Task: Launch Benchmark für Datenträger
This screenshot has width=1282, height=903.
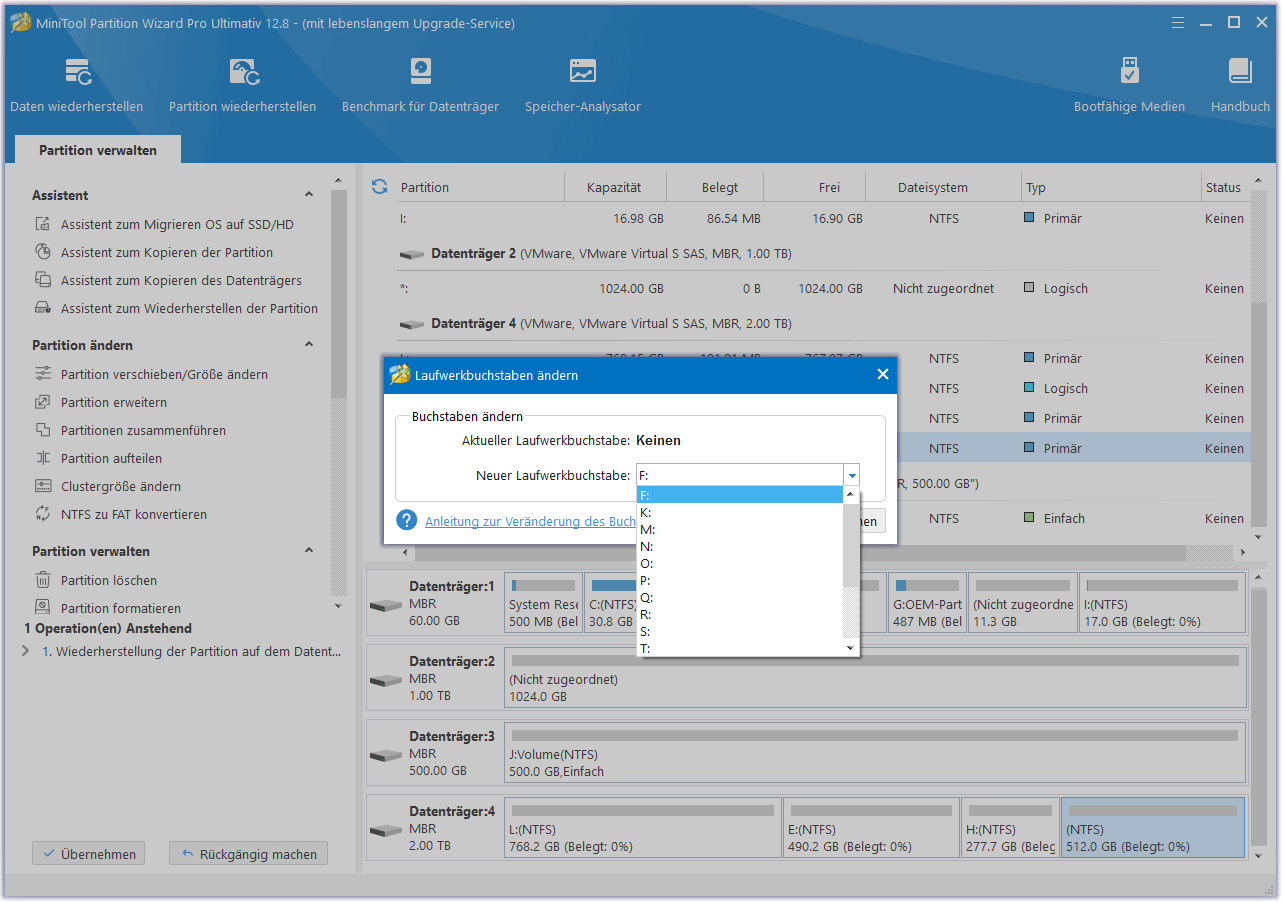Action: [420, 86]
